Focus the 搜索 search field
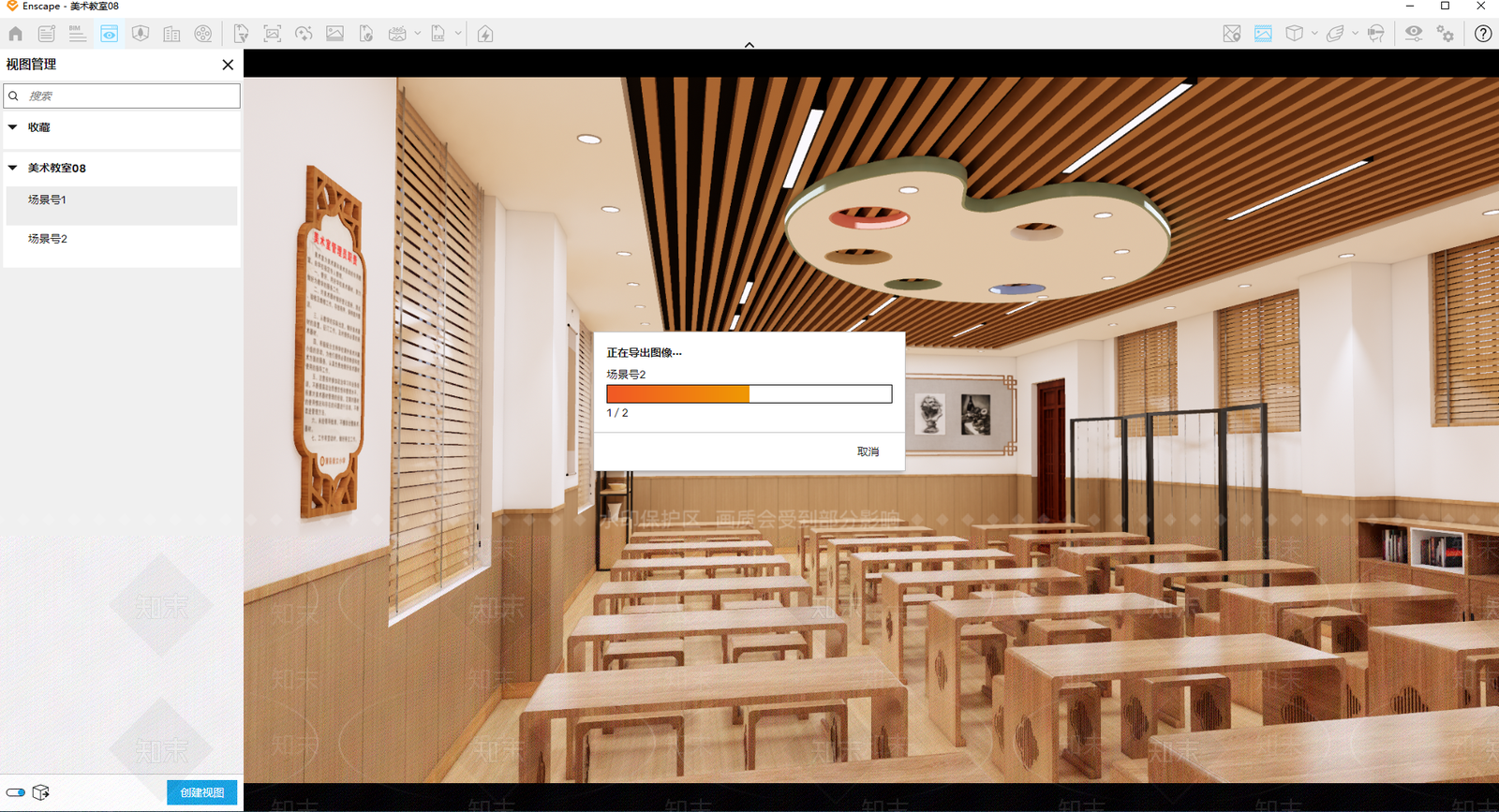Image resolution: width=1499 pixels, height=812 pixels. click(122, 96)
